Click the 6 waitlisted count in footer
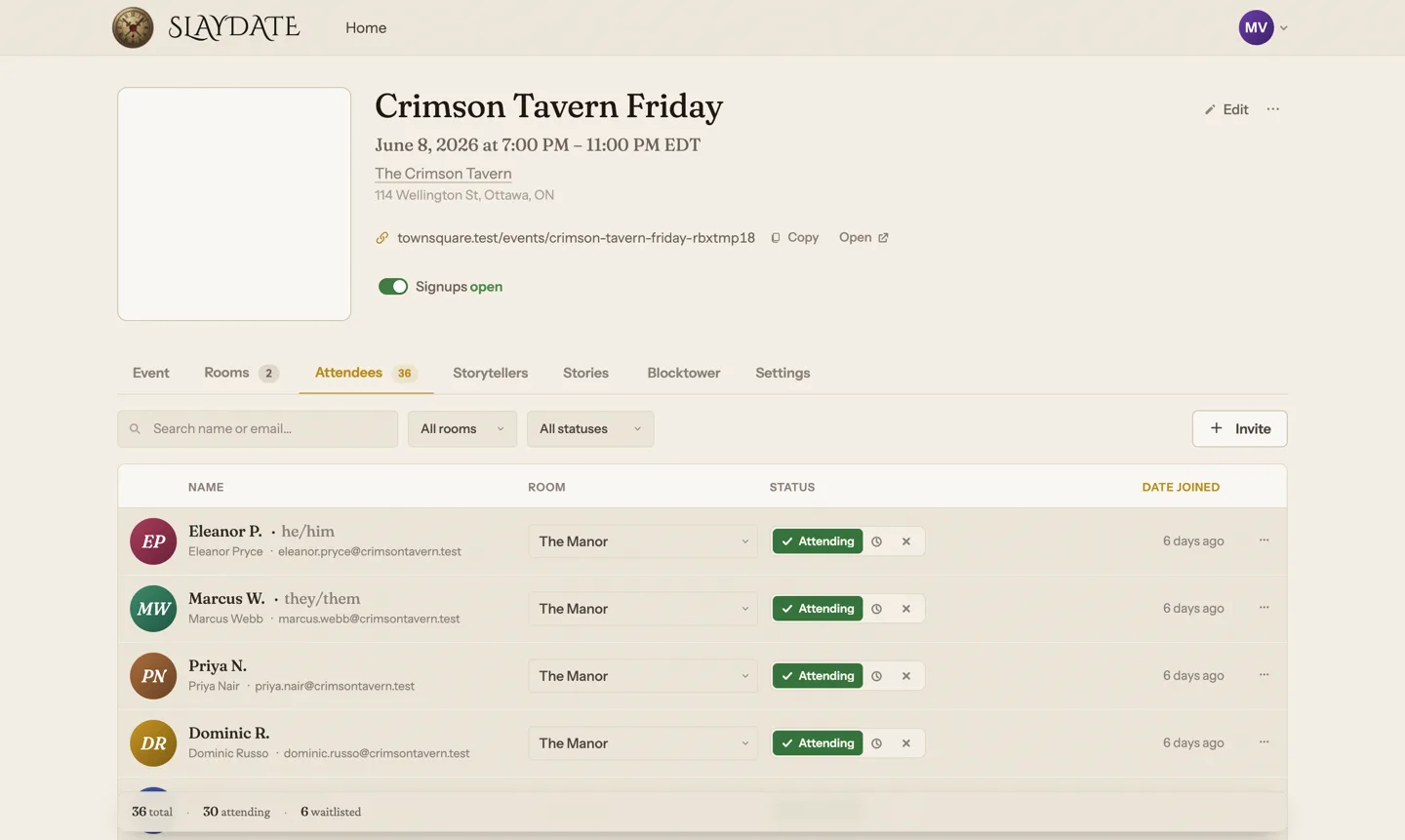 [x=331, y=812]
